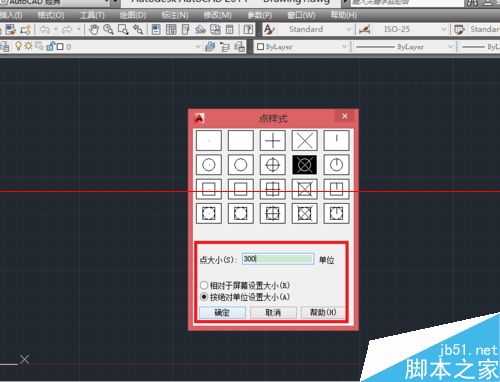500x382 pixels.
Task: Open the undo history dropdown arrow
Action: click(x=56, y=29)
